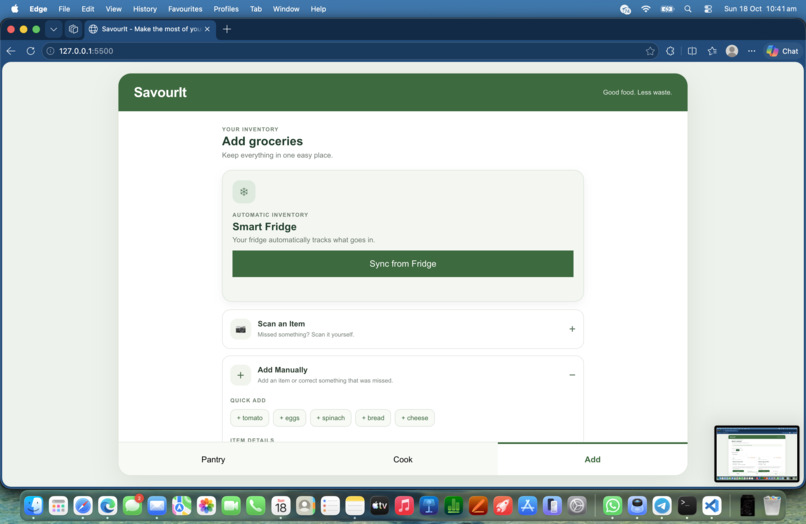Click the 'Add groceries' heading
The image size is (806, 524).
(x=262, y=141)
